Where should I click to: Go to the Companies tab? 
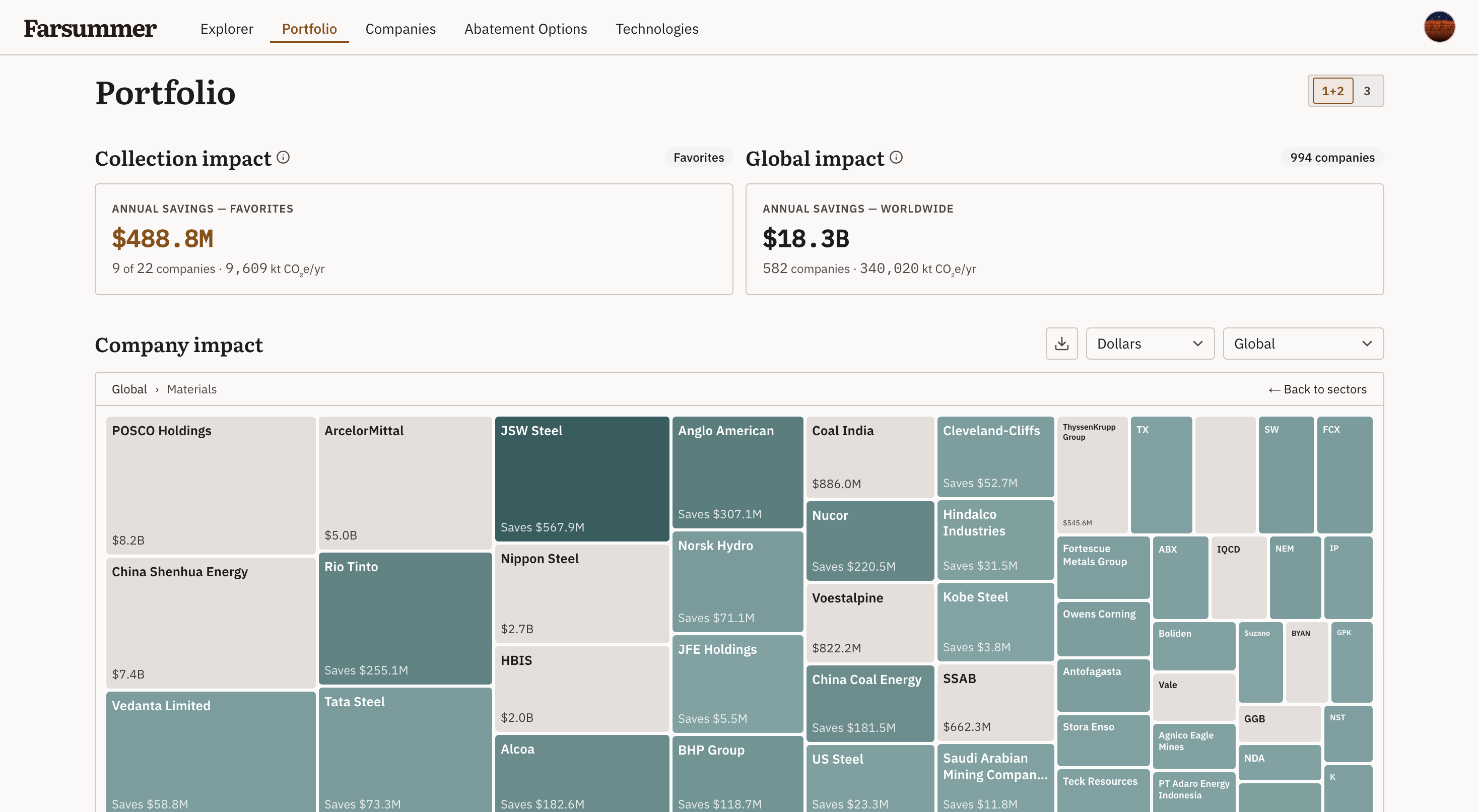pos(400,29)
